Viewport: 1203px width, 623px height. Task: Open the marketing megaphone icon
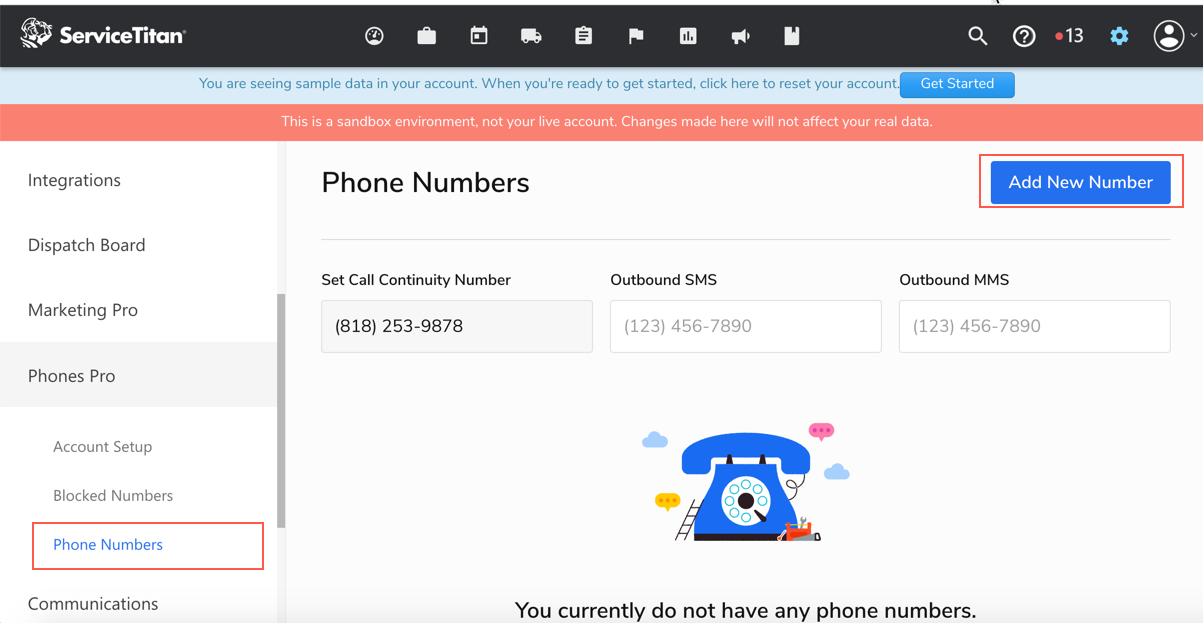pos(740,36)
